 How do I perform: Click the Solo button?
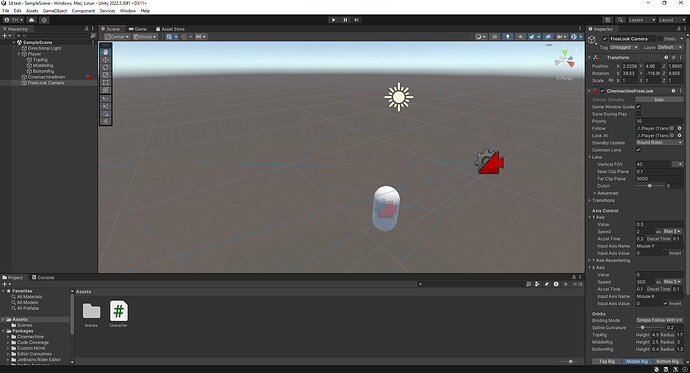[659, 99]
